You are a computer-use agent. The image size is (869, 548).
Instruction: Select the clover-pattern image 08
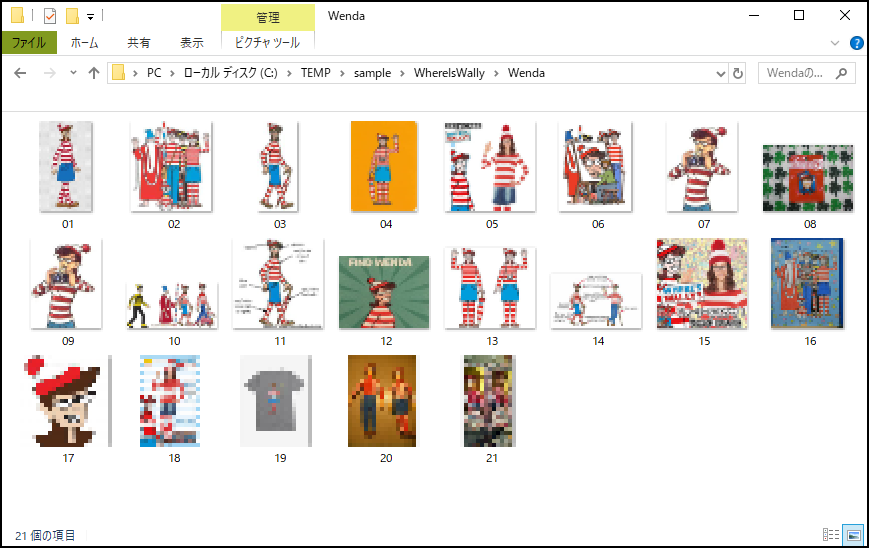808,178
